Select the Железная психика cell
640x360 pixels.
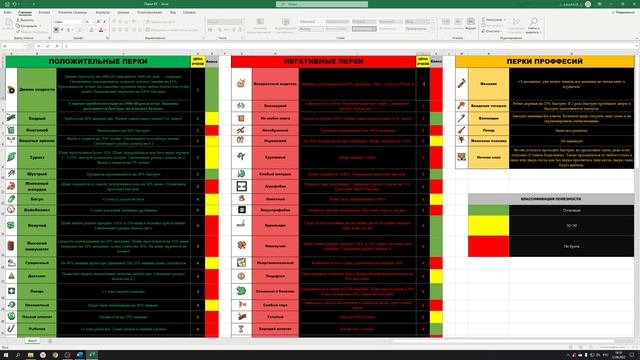488,141
